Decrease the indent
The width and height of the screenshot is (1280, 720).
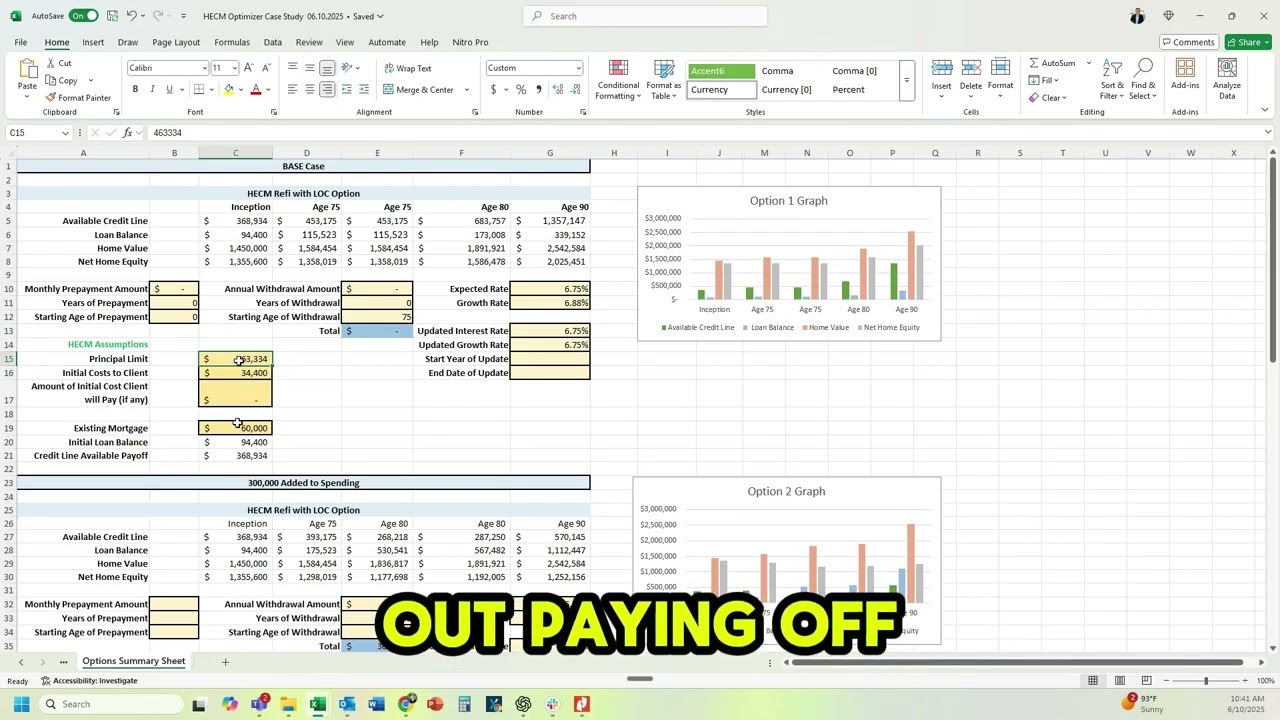click(347, 89)
